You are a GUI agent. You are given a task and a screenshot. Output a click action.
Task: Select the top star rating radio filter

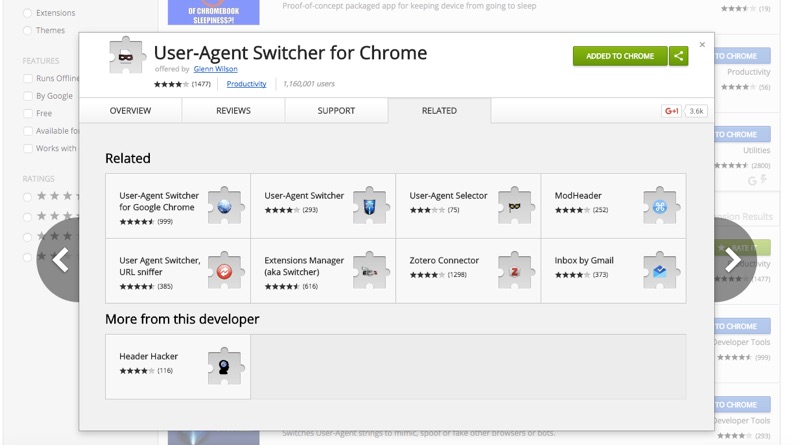point(28,196)
